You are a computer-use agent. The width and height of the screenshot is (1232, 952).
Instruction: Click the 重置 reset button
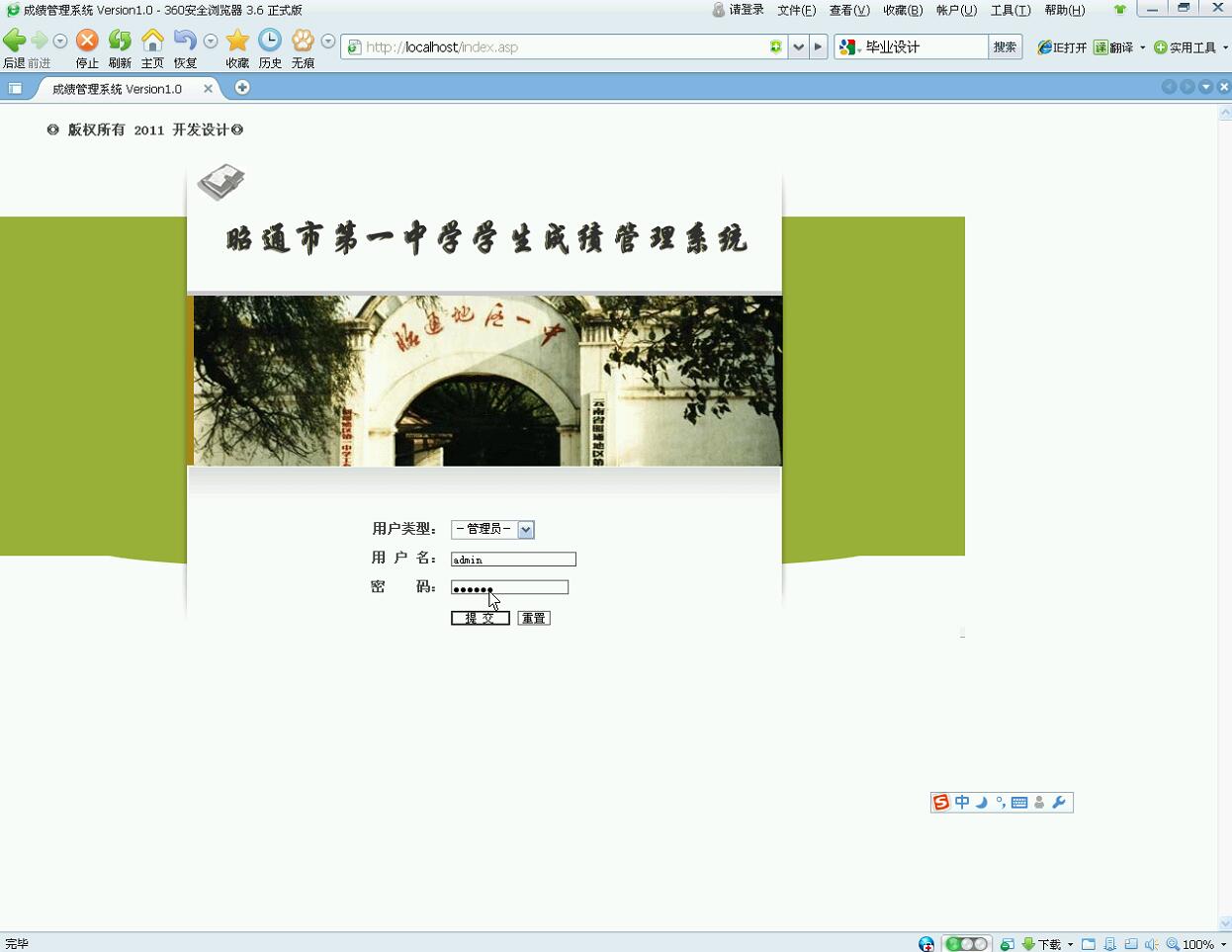[x=534, y=618]
